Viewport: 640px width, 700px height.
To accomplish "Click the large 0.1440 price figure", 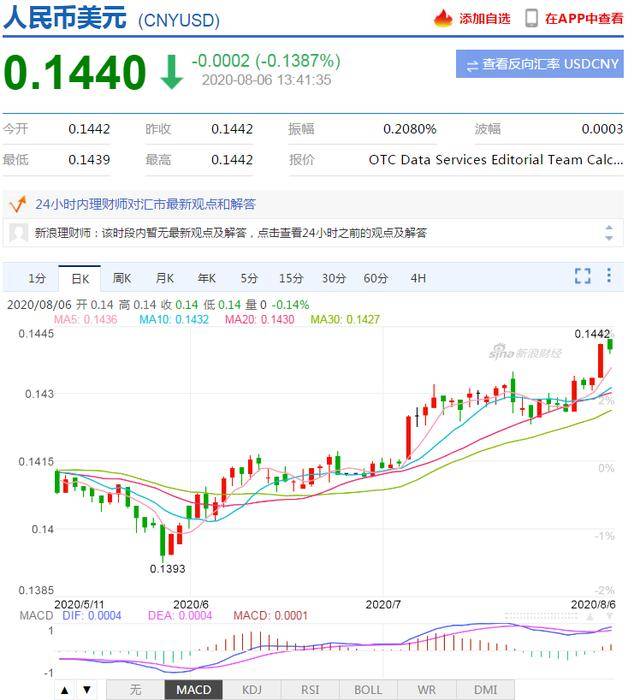I will pyautogui.click(x=75, y=72).
